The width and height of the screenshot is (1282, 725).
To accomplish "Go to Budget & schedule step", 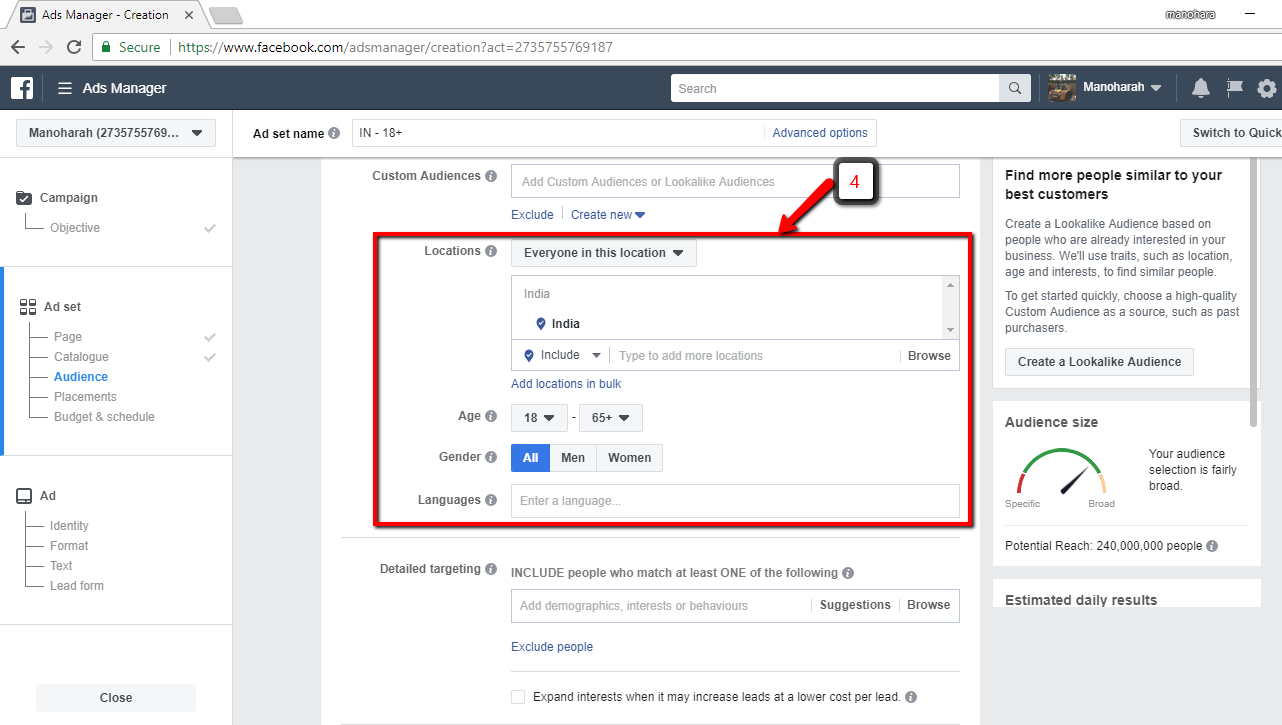I will click(104, 417).
